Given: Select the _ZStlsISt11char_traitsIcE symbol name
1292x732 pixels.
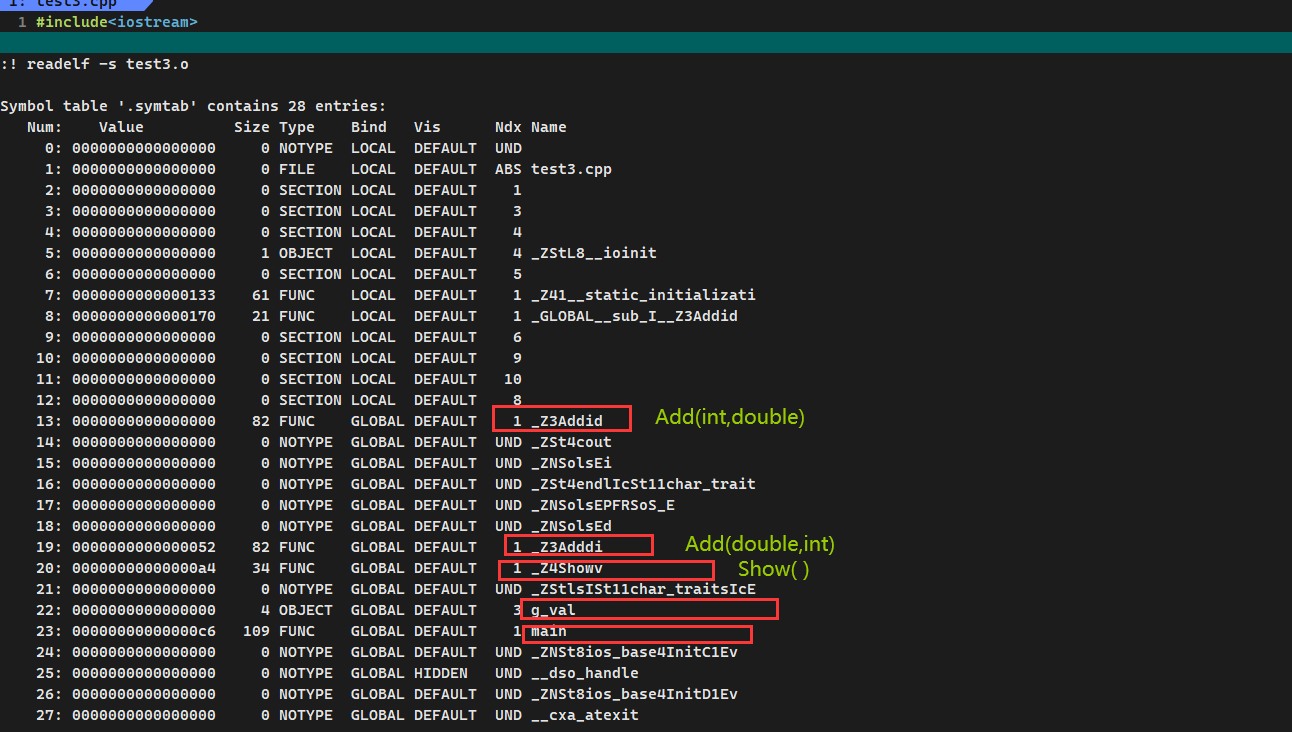Looking at the screenshot, I should click(x=643, y=589).
